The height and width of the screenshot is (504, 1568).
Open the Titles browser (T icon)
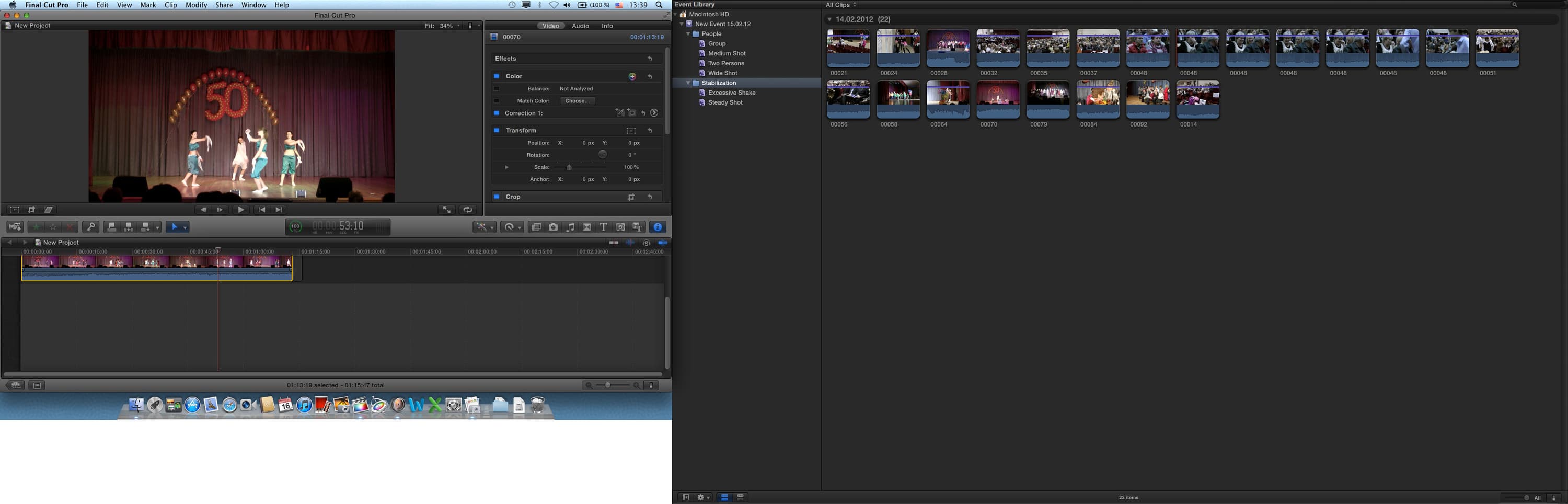[x=603, y=227]
